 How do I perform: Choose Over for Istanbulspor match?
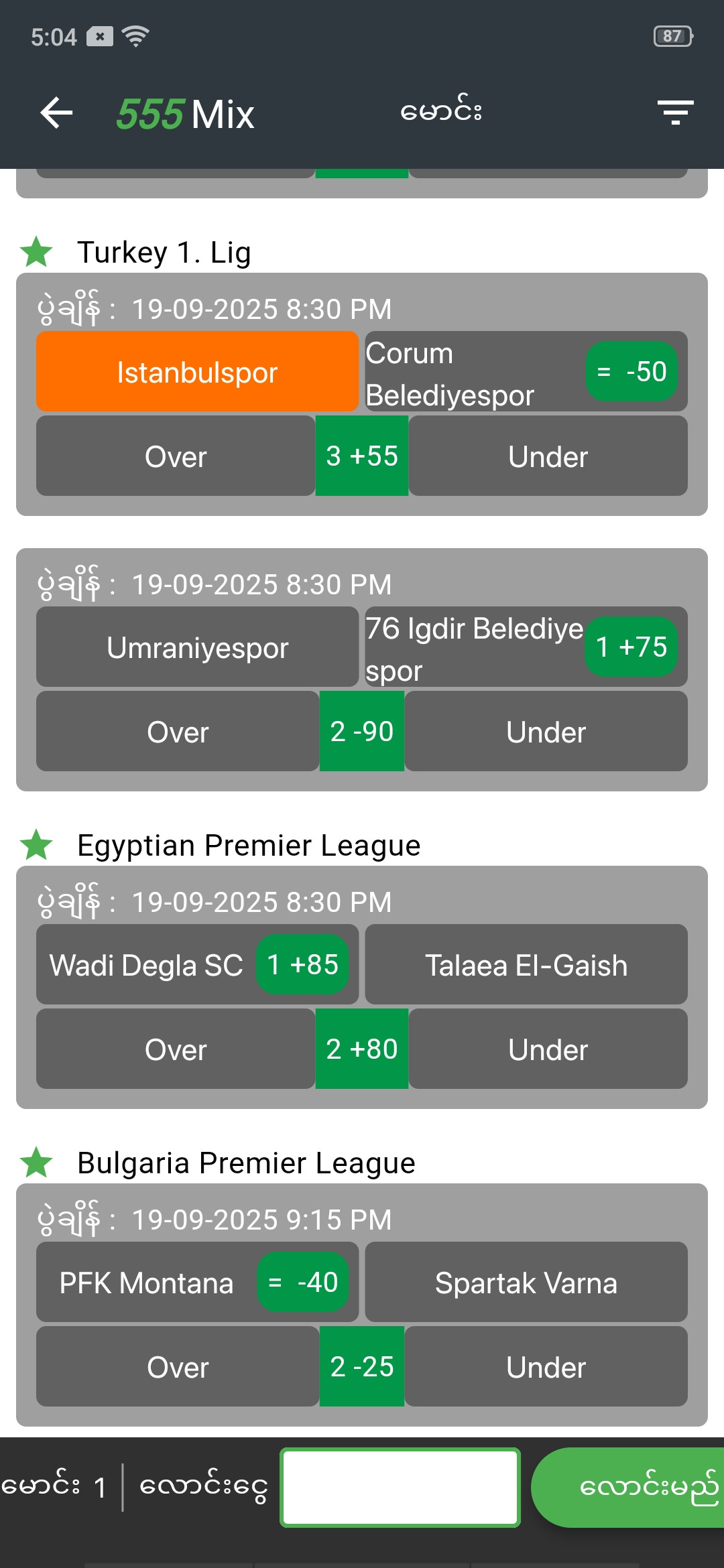point(176,456)
